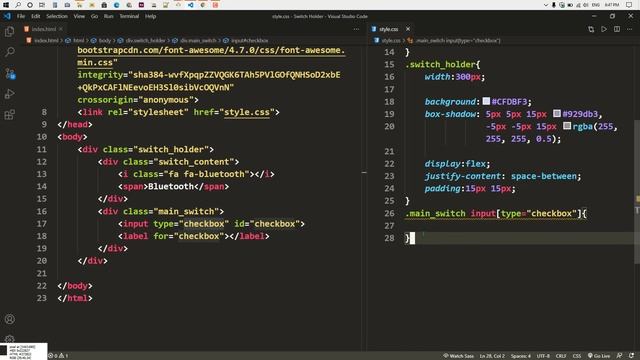Image resolution: width=640 pixels, height=360 pixels.
Task: Click the Open Changes icon in editor toolbar
Action: pos(591,29)
